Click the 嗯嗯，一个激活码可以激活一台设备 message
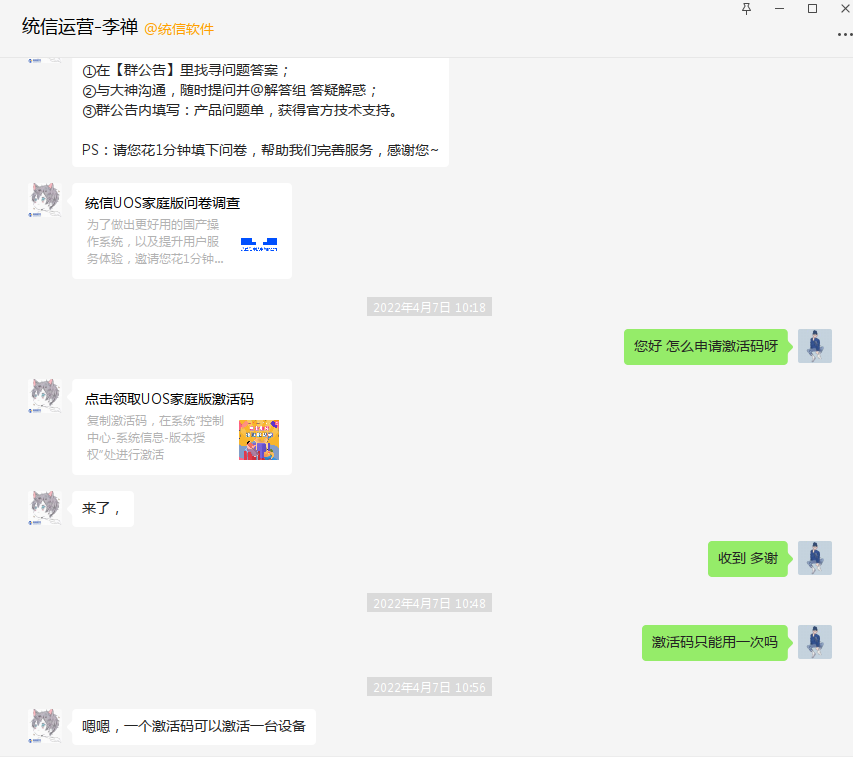Viewport: 853px width, 757px height. 194,727
